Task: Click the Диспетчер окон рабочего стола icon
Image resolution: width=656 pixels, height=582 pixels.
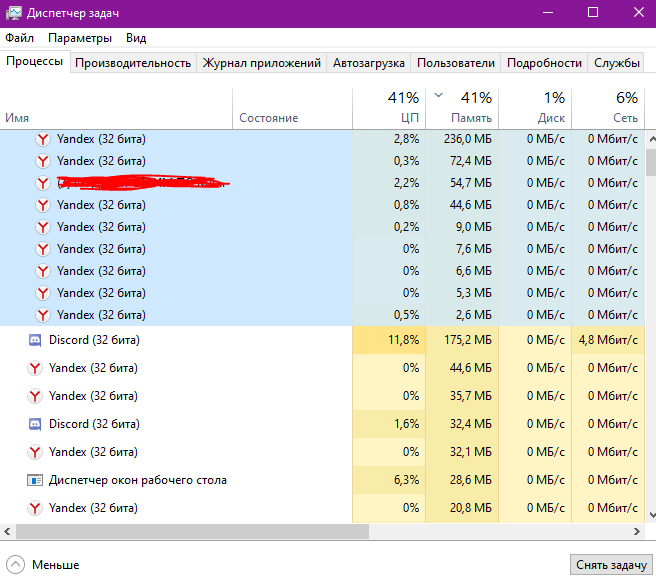Action: [x=35, y=480]
